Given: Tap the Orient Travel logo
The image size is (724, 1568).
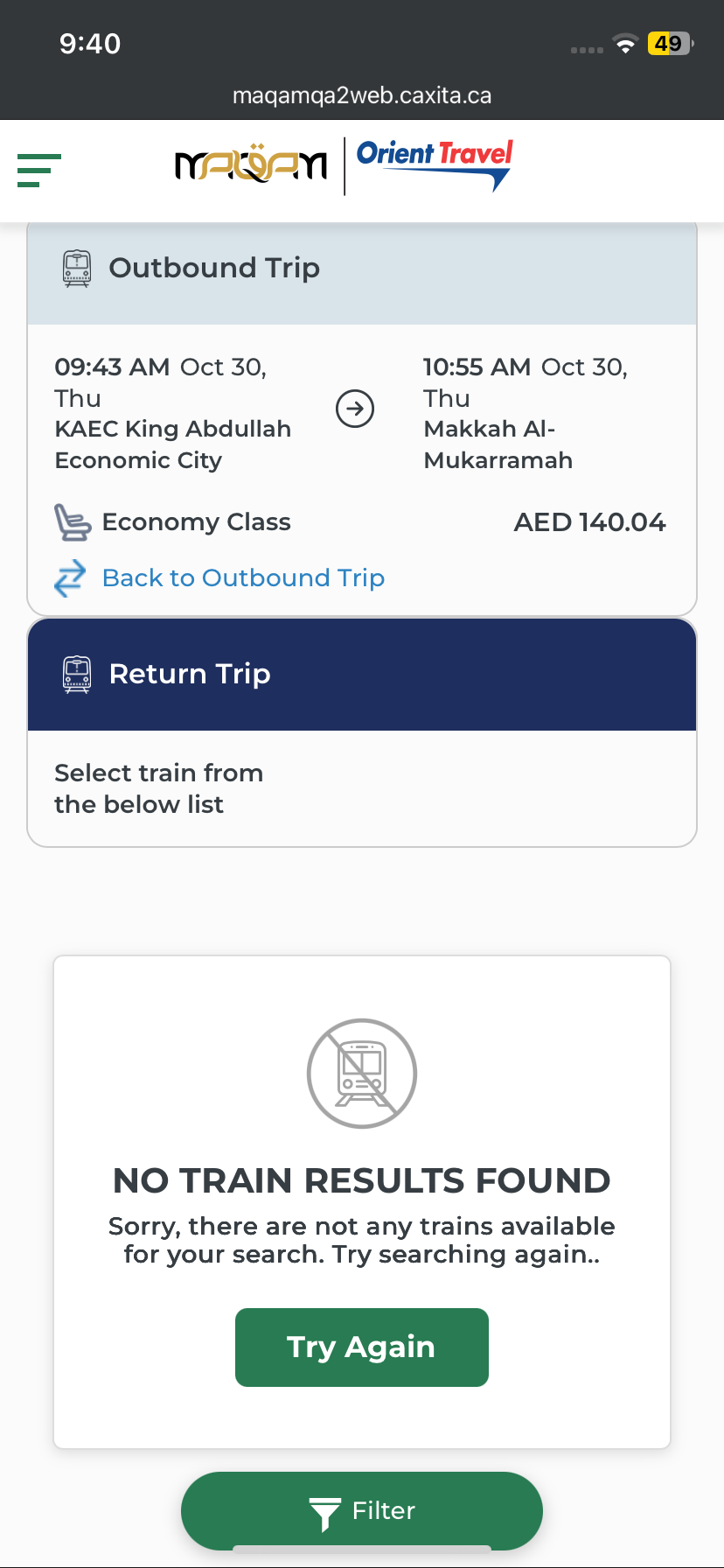Looking at the screenshot, I should pos(435,164).
